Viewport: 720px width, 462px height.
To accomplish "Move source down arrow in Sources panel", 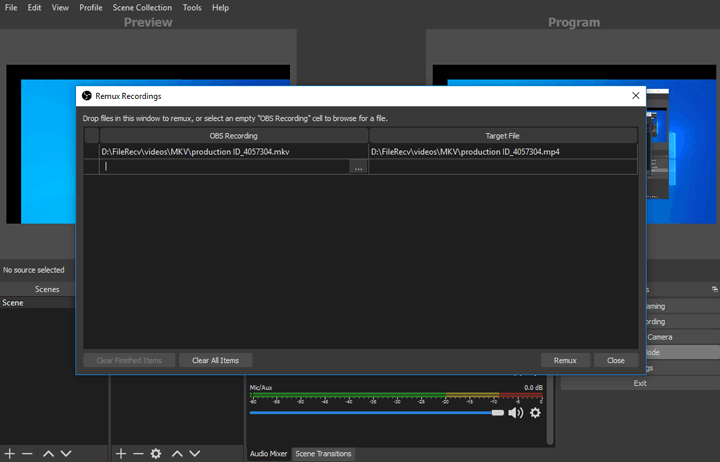I will (195, 454).
